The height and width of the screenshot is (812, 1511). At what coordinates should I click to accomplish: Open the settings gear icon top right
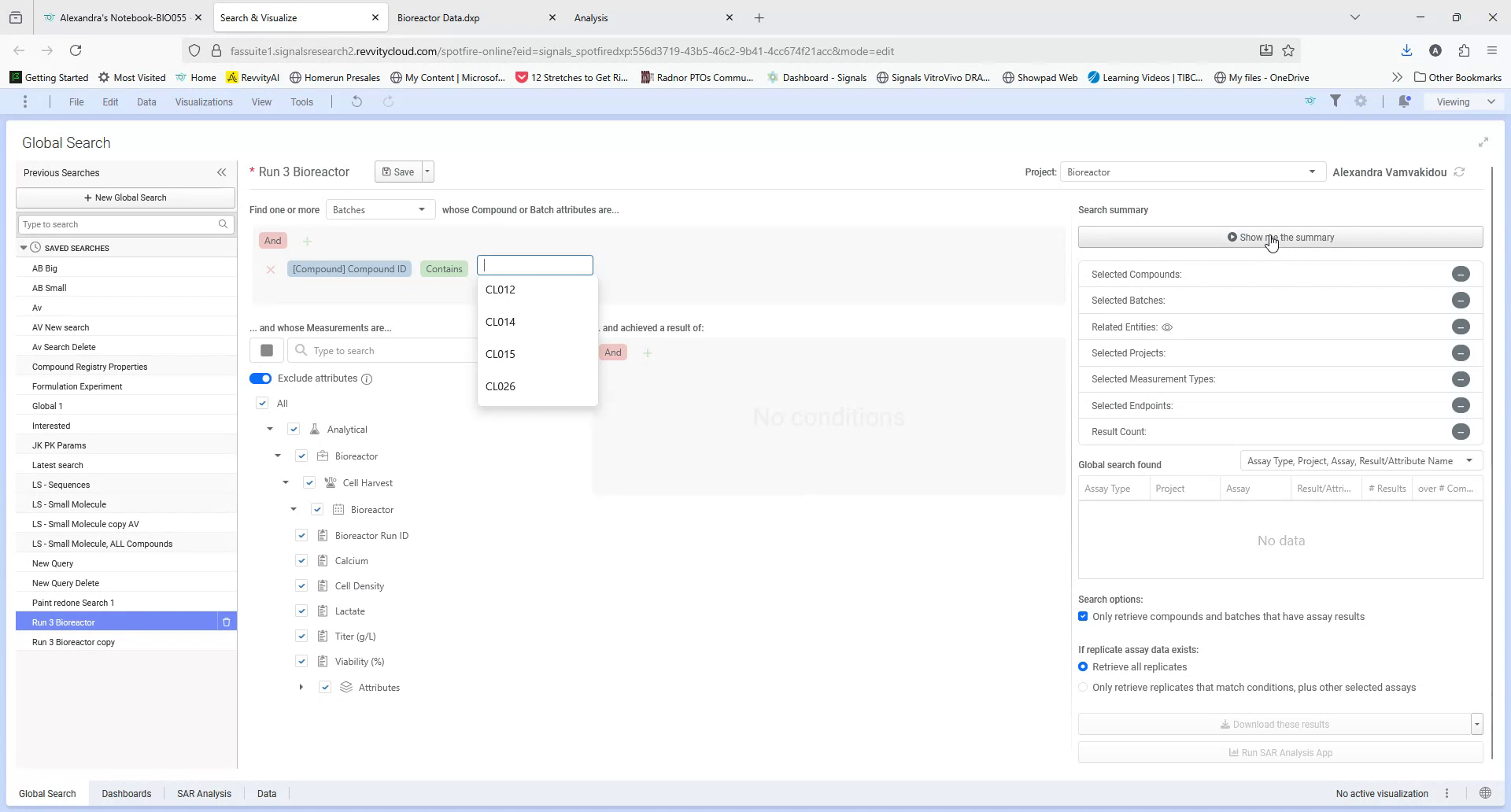tap(1361, 101)
